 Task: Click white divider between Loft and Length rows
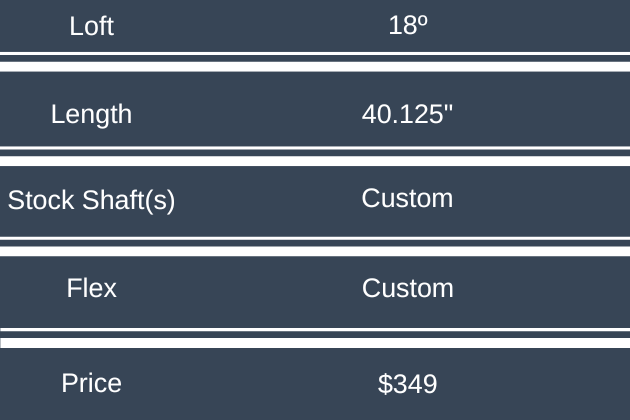[x=315, y=67]
